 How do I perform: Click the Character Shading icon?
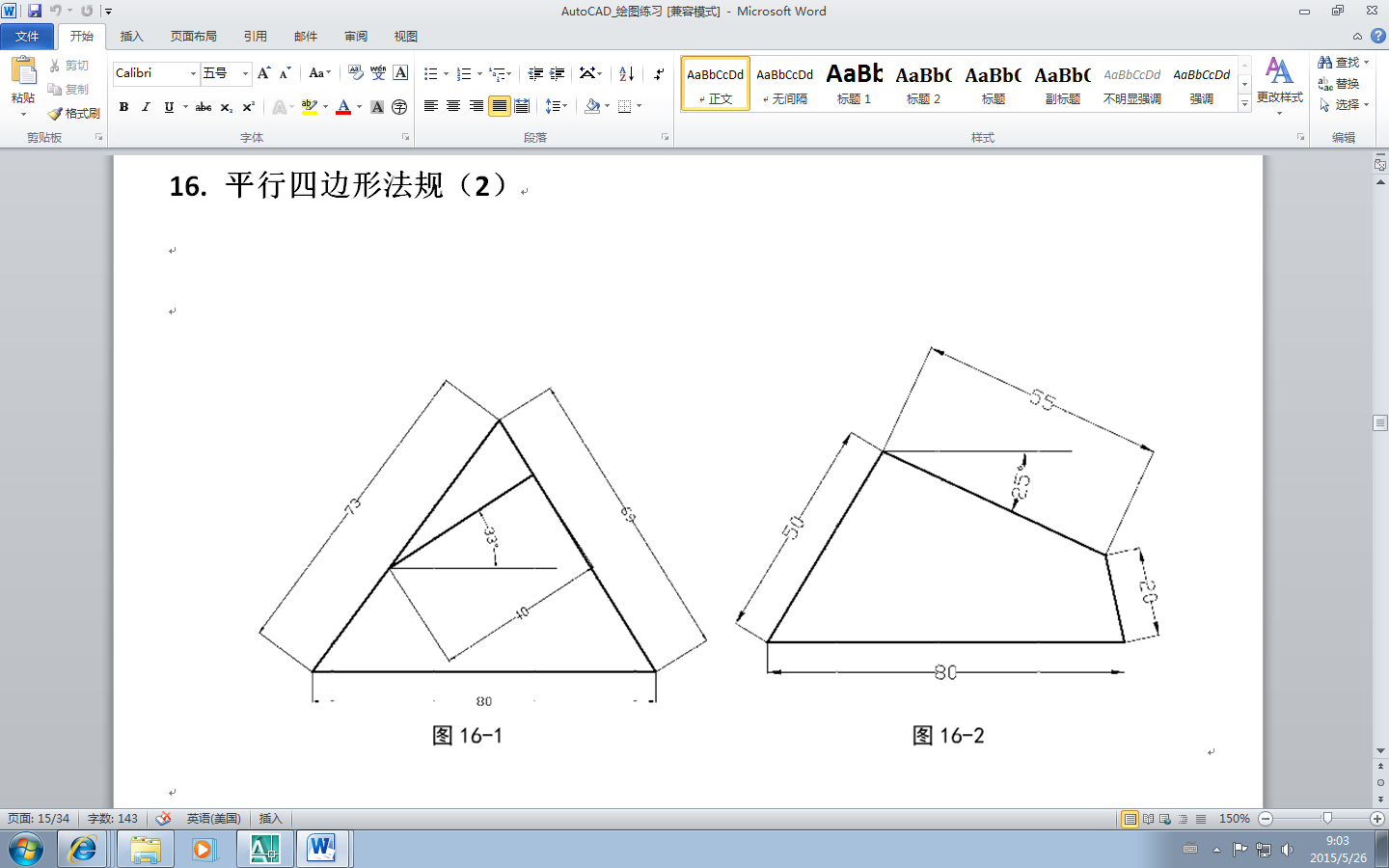click(x=377, y=107)
